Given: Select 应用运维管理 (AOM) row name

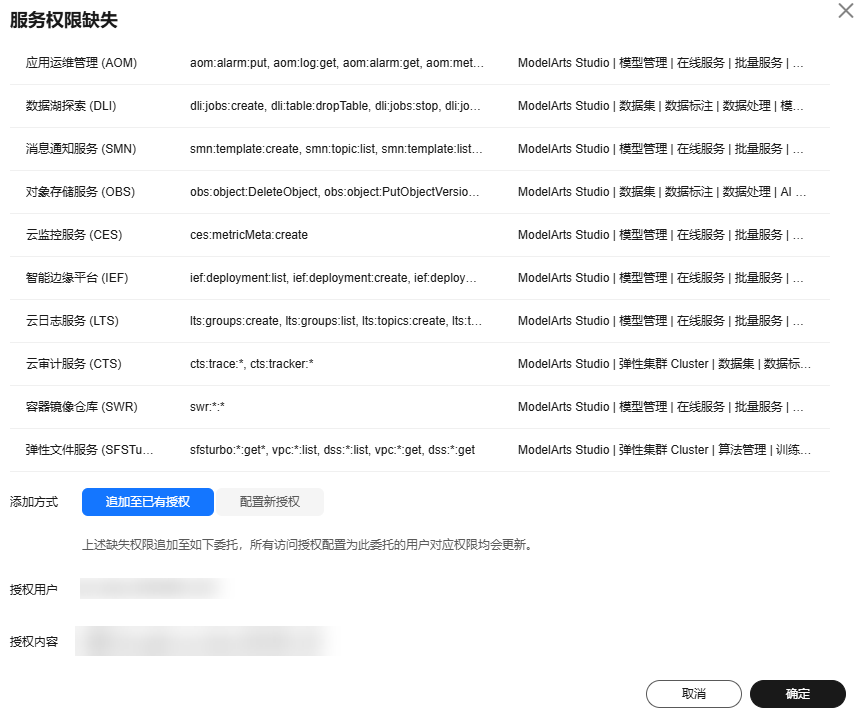Looking at the screenshot, I should (81, 63).
